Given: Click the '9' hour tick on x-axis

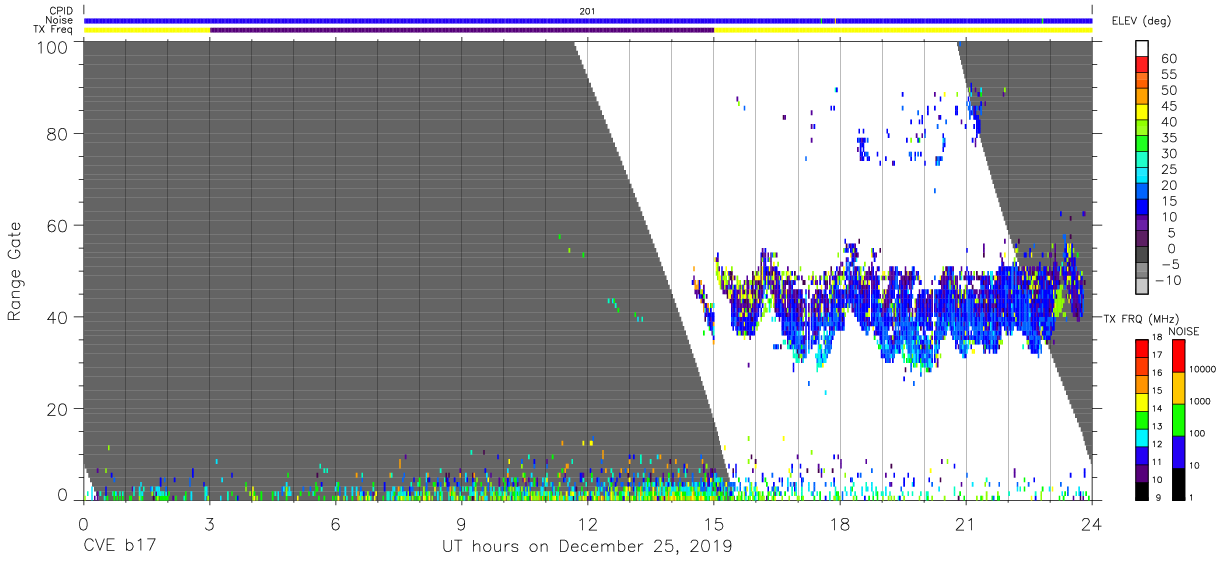Looking at the screenshot, I should point(462,523).
